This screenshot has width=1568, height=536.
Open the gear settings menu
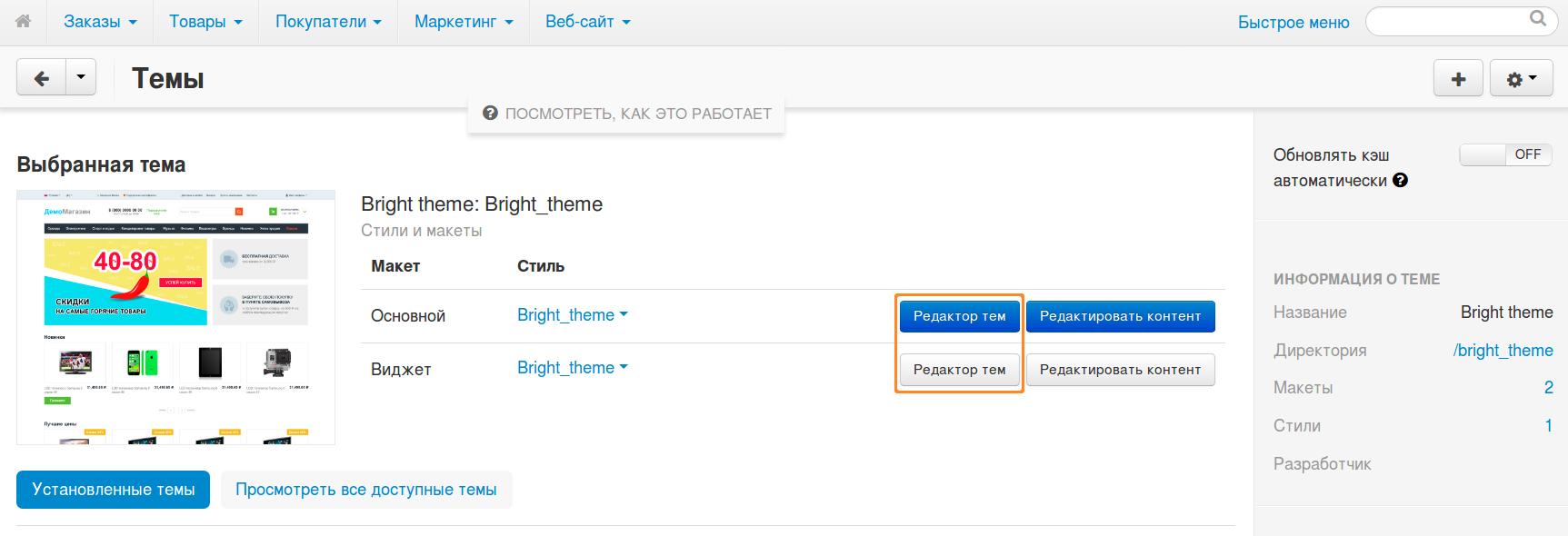point(1521,79)
